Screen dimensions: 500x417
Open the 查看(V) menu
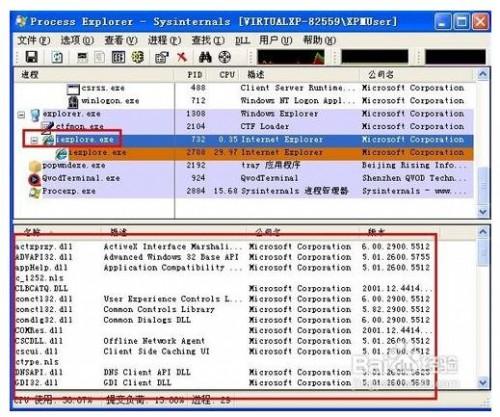121,40
